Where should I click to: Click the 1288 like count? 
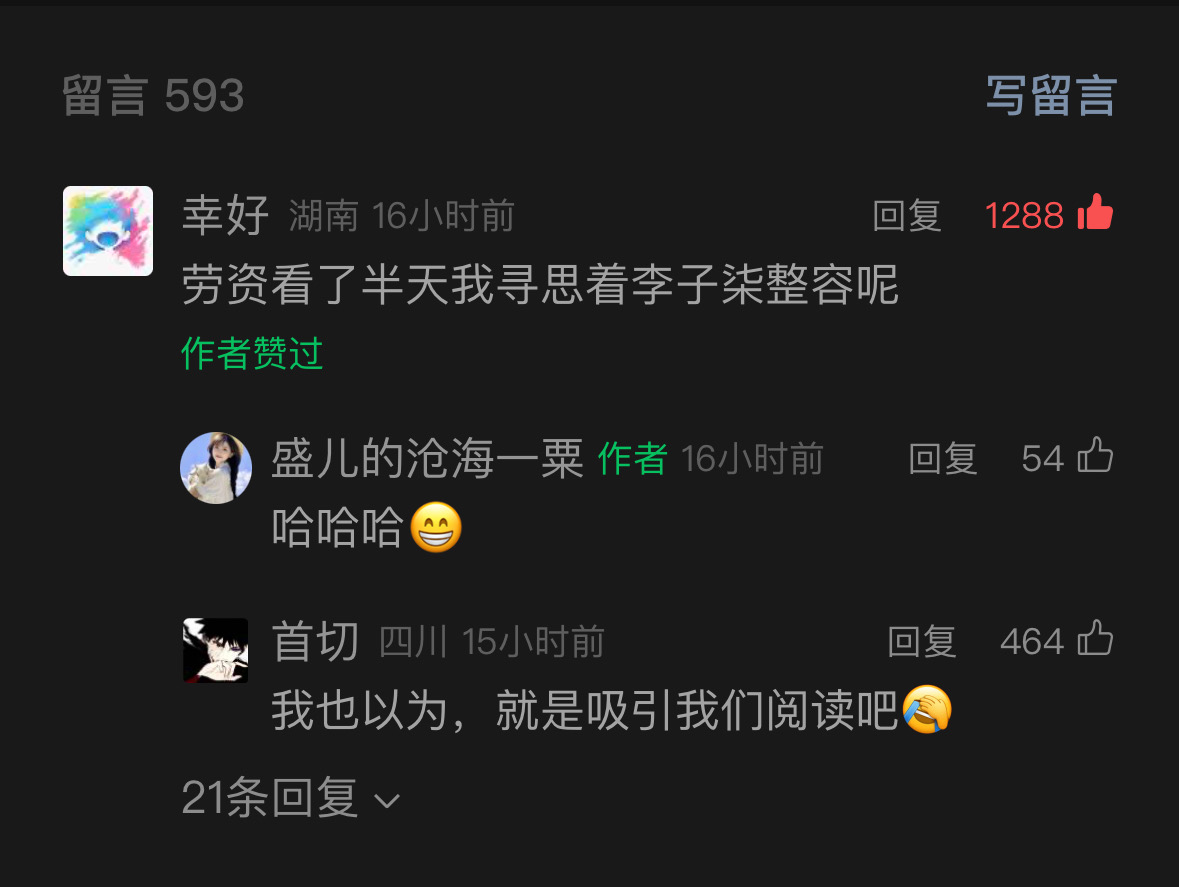1024,216
